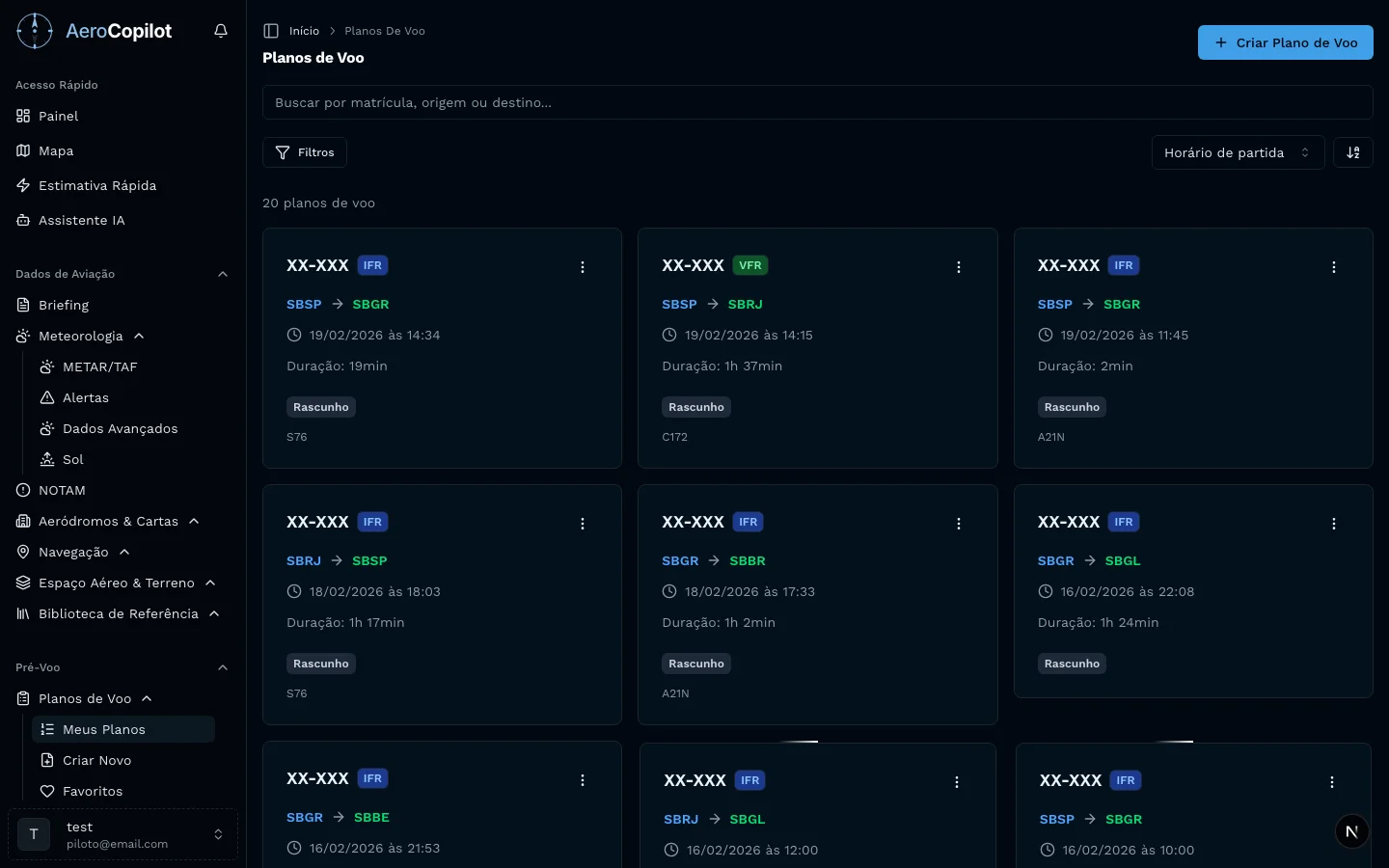
Task: Expand the Aeródromos & Cartas menu
Action: click(194, 521)
